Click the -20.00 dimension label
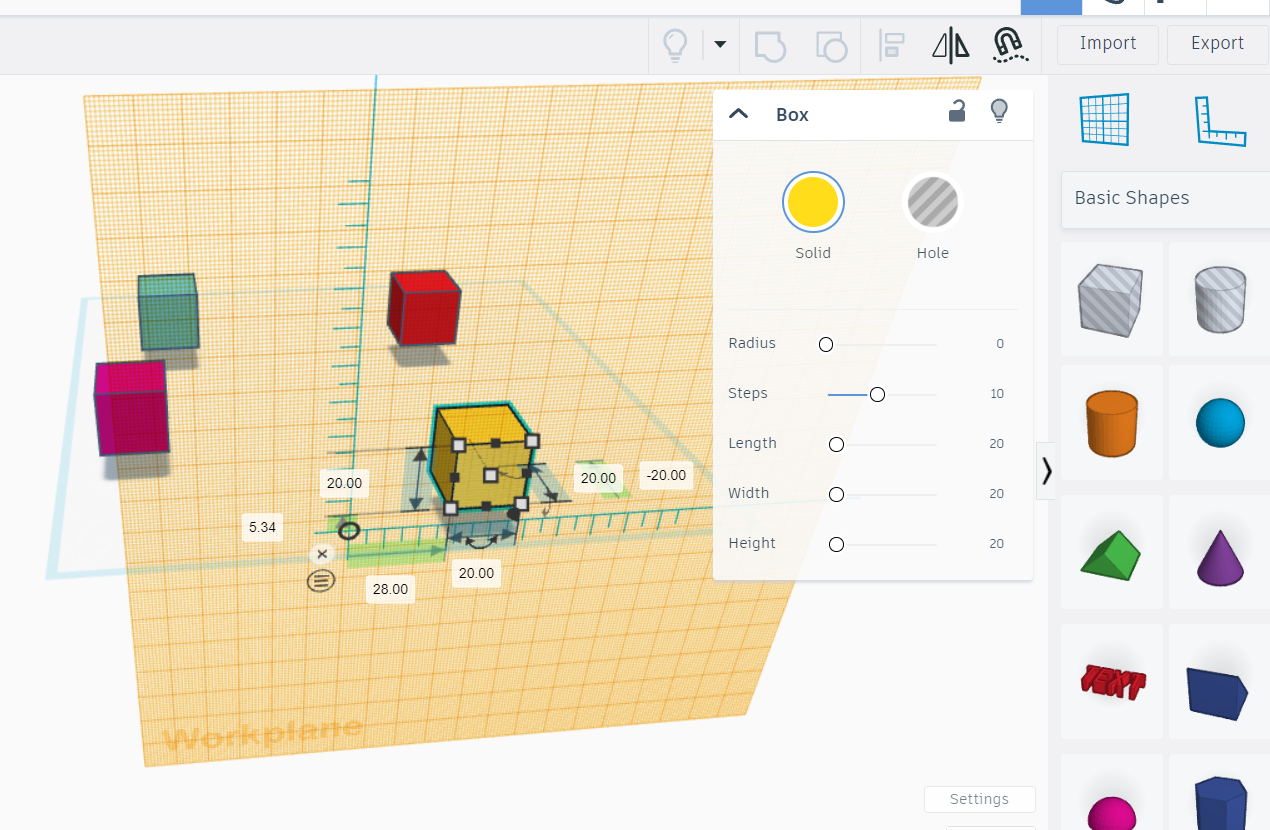This screenshot has width=1270, height=830. click(666, 475)
